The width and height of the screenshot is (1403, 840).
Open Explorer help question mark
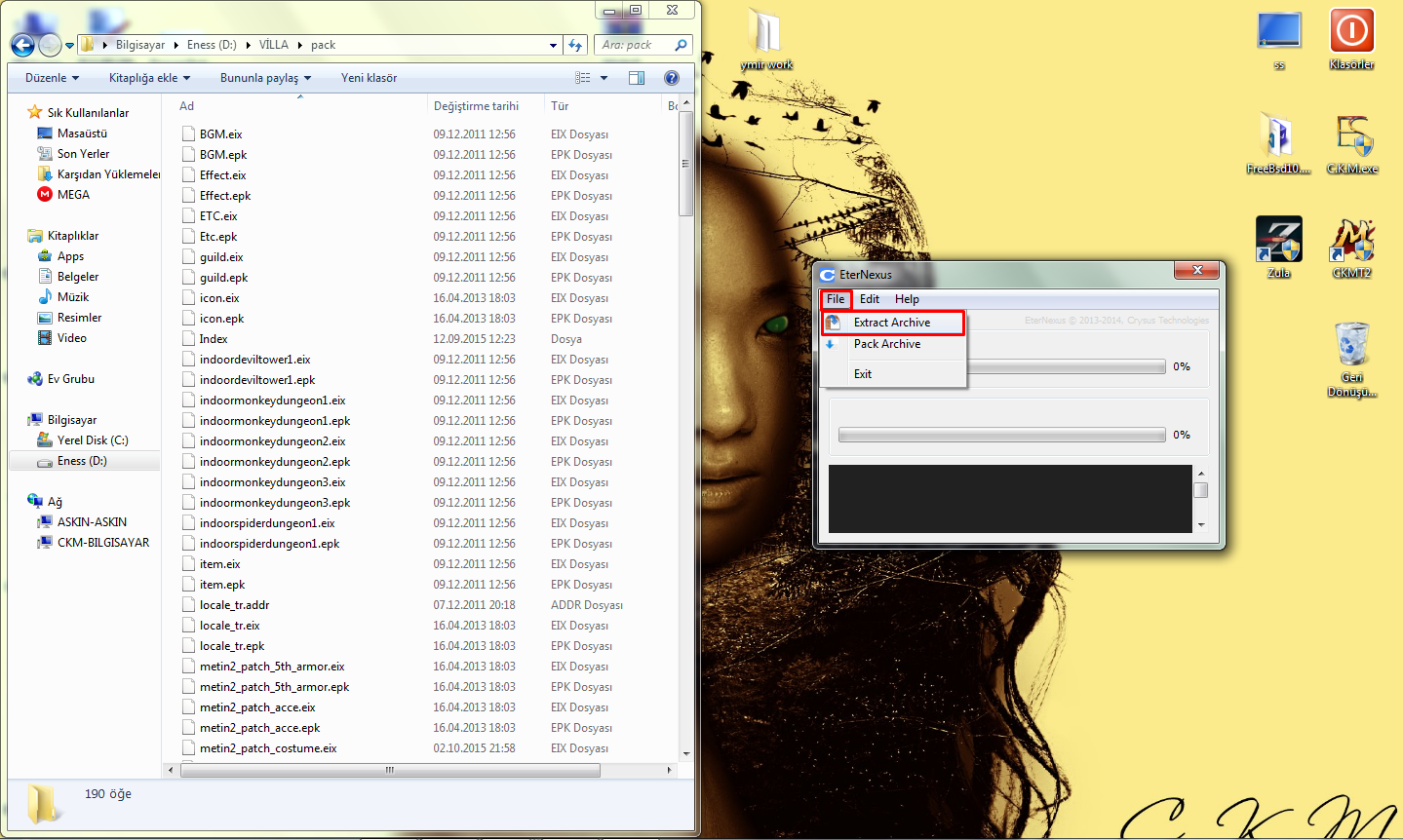coord(671,78)
